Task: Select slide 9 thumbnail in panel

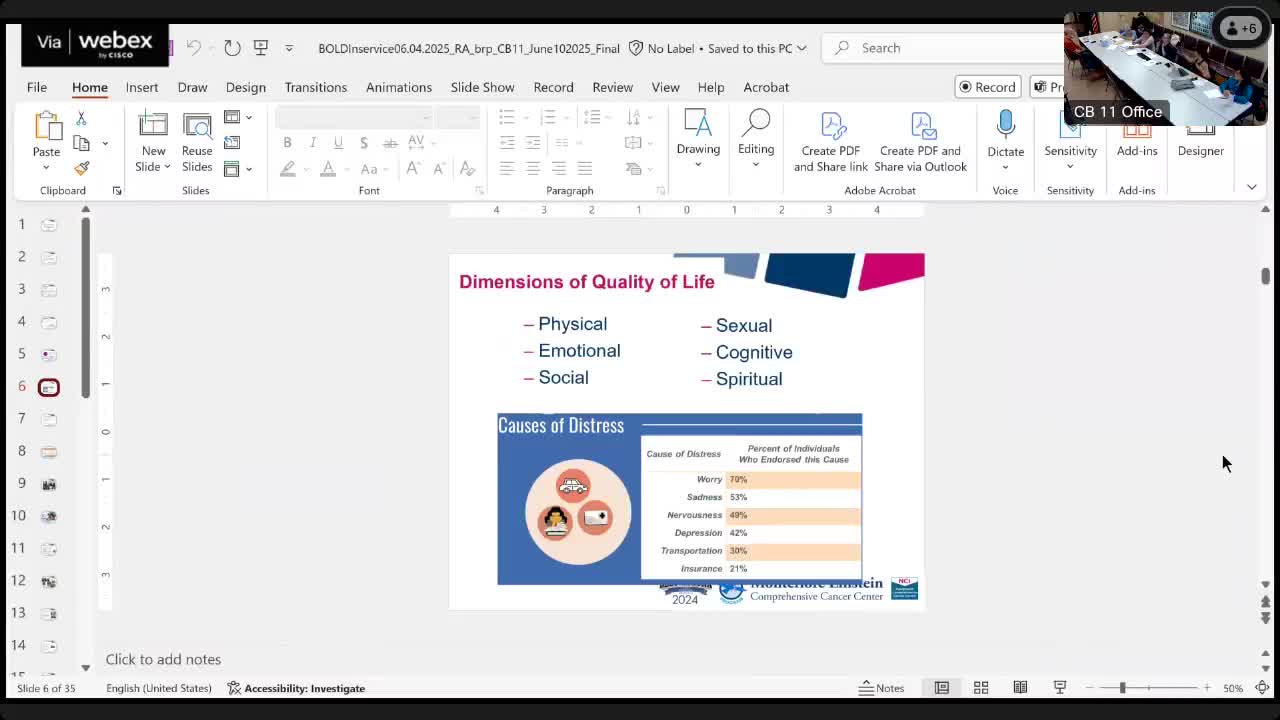Action: point(48,484)
